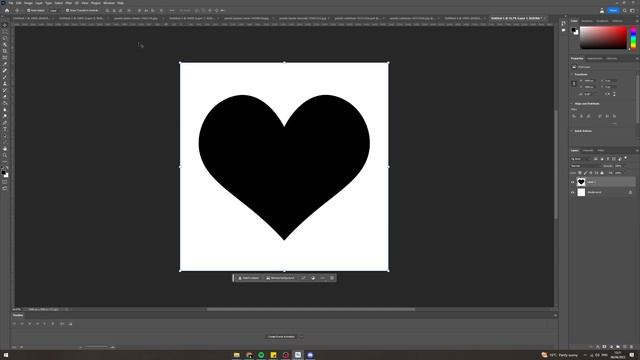Open the Properties panel menu icon
The width and height of the screenshot is (640, 360).
click(637, 58)
